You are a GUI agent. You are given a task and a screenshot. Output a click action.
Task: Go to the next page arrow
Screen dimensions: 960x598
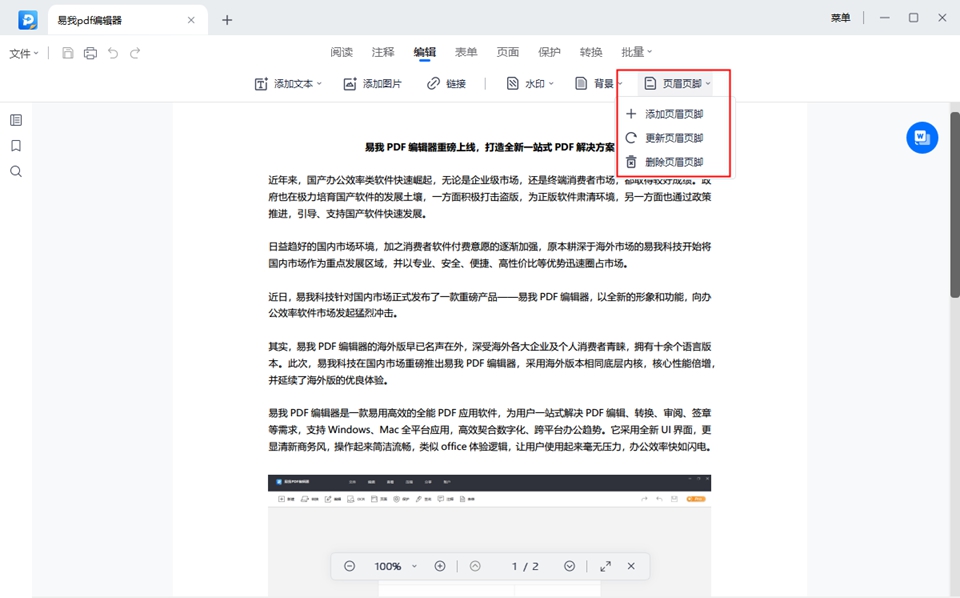(x=569, y=566)
